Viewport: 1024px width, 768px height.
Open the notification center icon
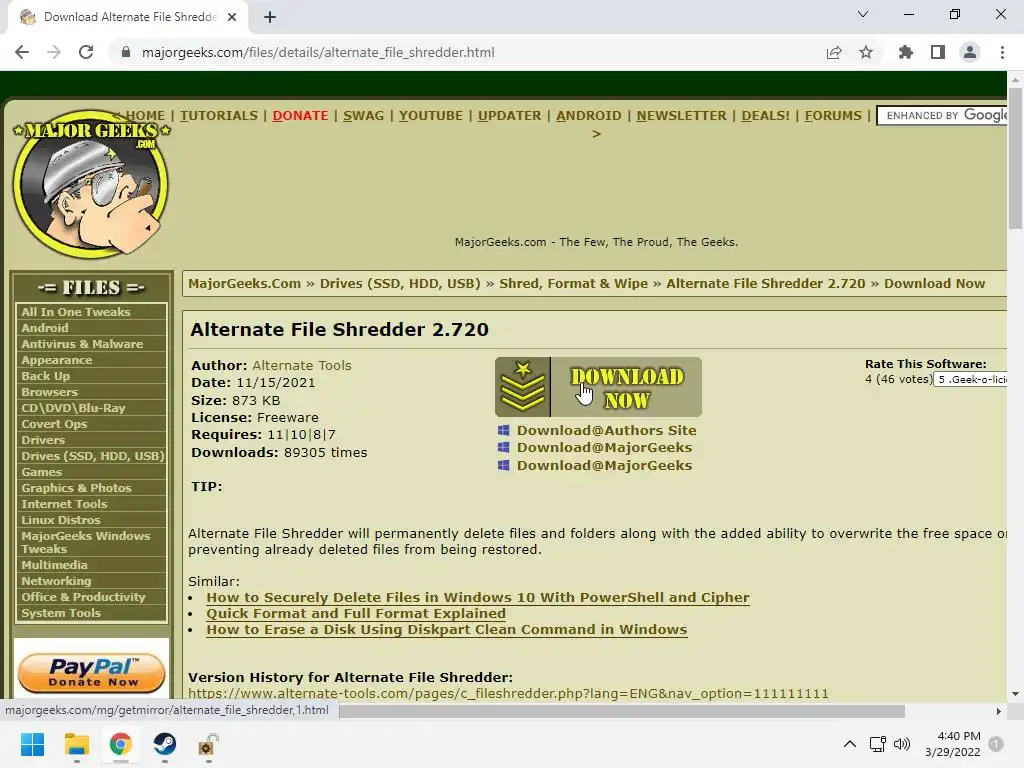996,744
